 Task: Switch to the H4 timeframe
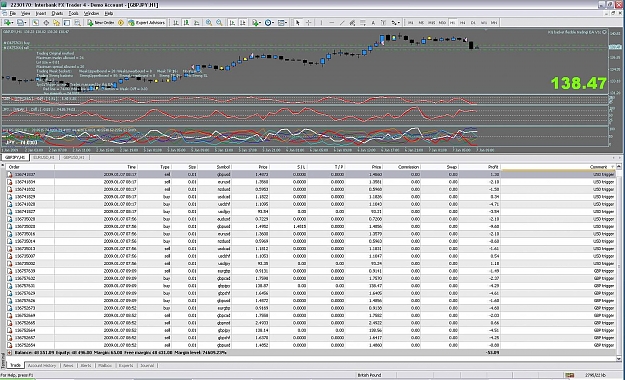463,23
